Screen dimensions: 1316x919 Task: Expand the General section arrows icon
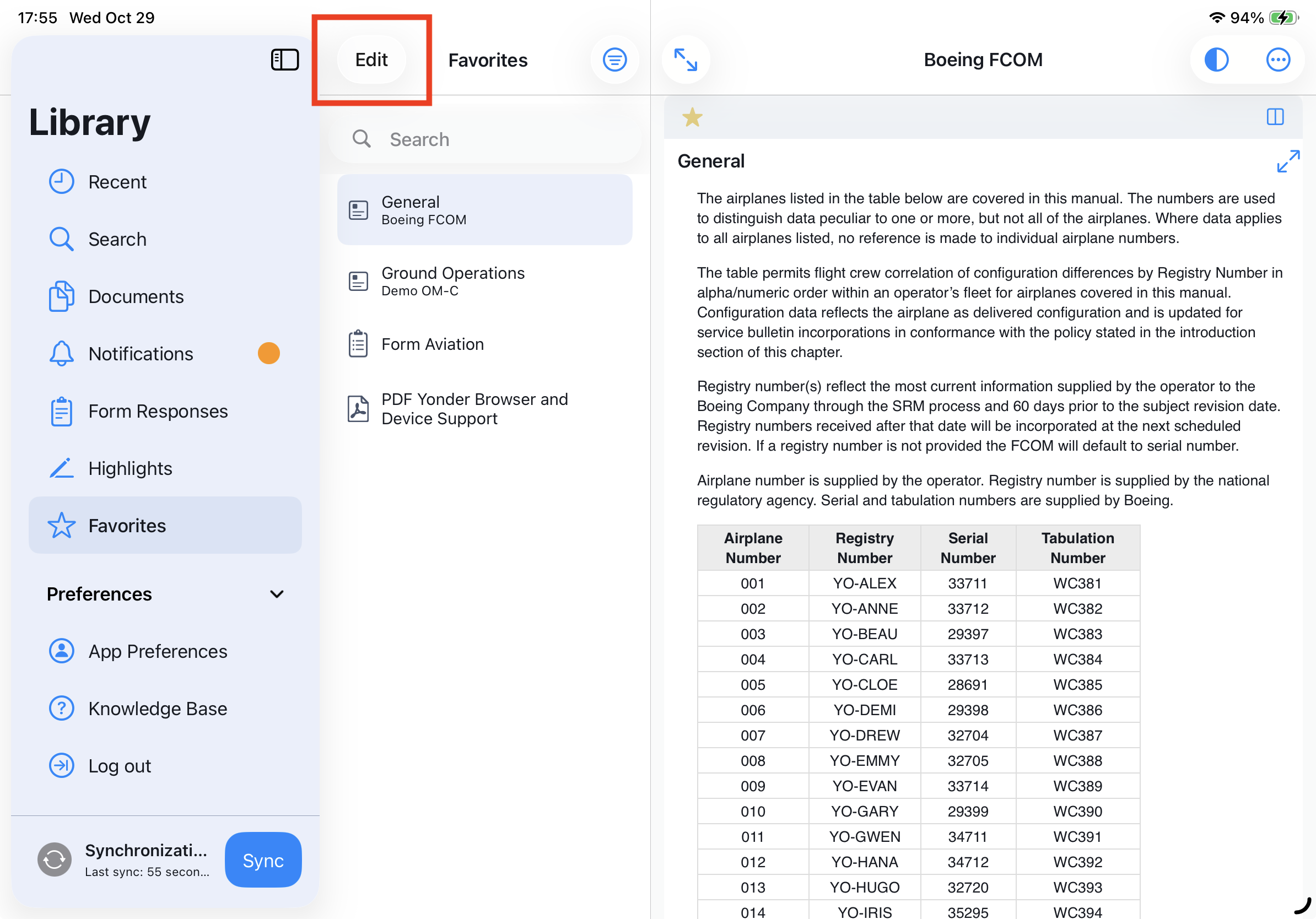point(1287,161)
